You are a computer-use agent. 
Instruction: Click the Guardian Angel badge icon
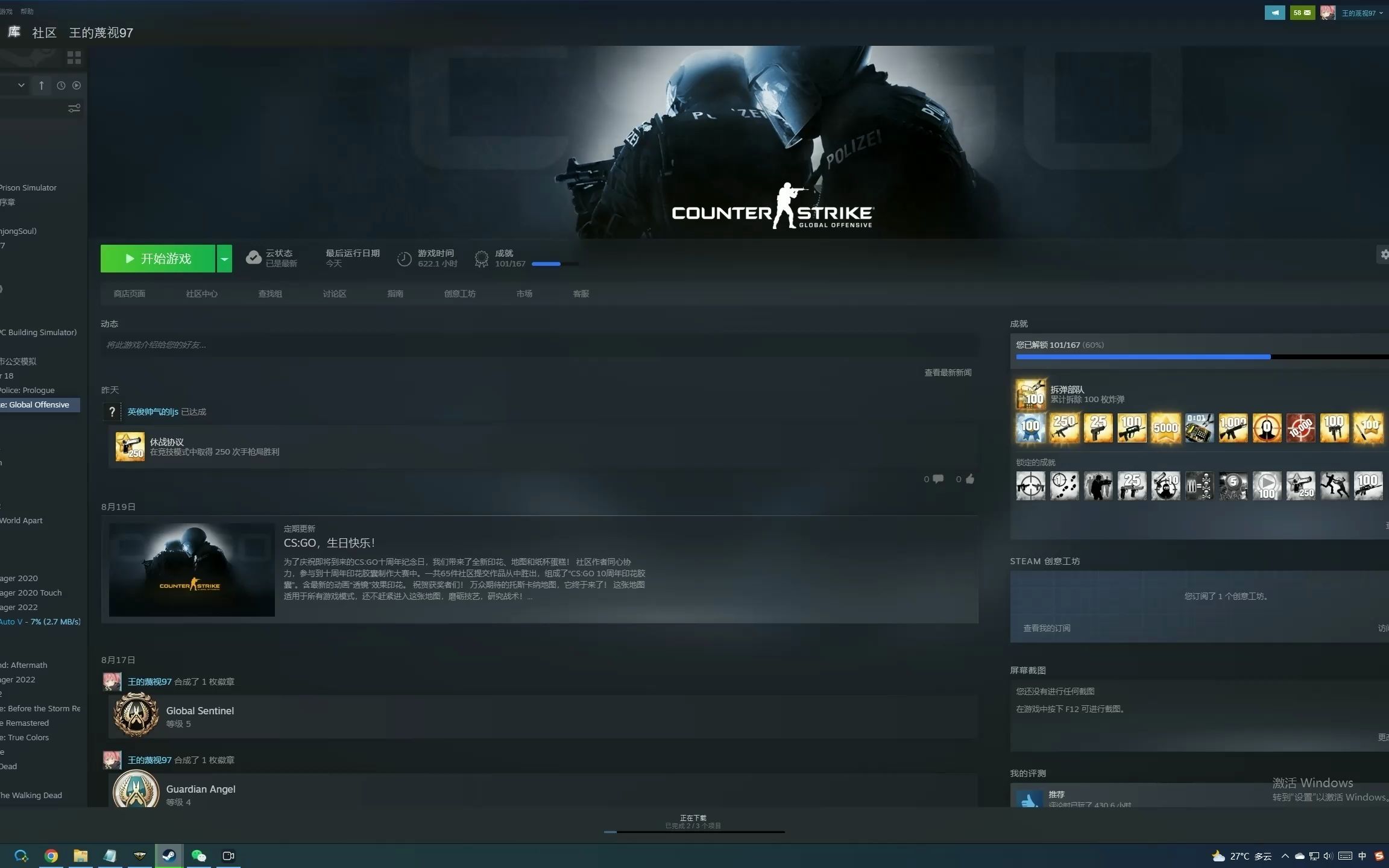pyautogui.click(x=136, y=790)
